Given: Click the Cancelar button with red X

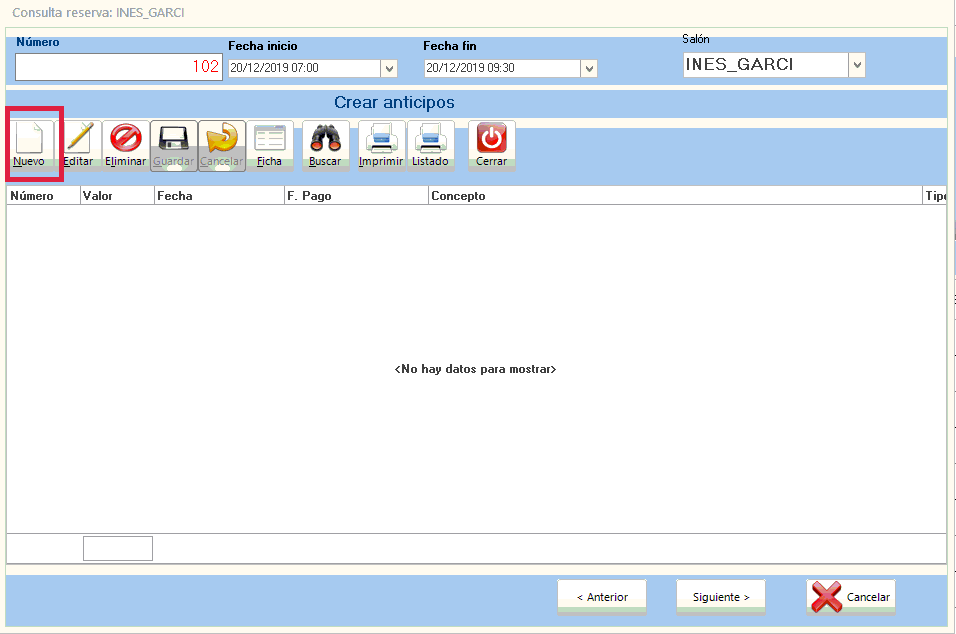Looking at the screenshot, I should [851, 597].
